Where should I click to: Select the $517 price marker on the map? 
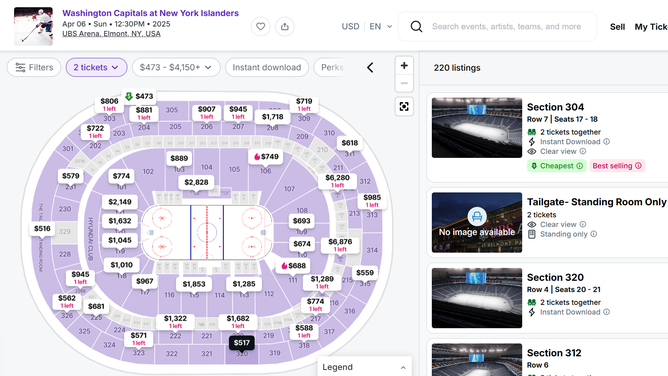(x=242, y=343)
